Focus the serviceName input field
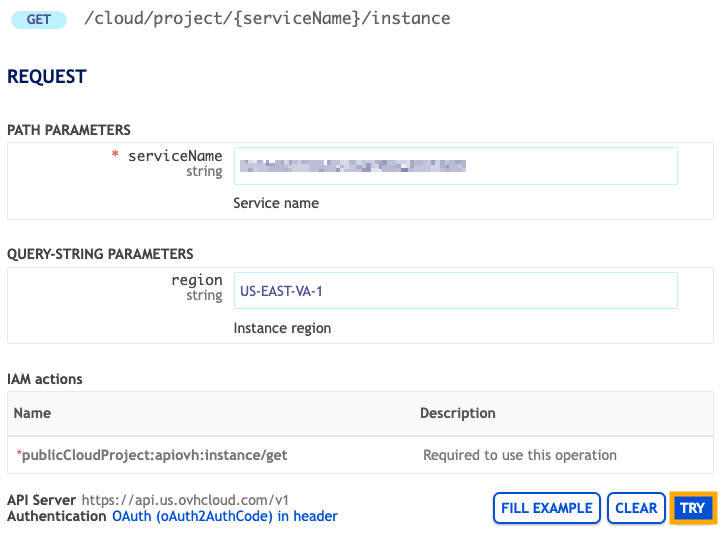Image resolution: width=722 pixels, height=534 pixels. click(x=455, y=166)
